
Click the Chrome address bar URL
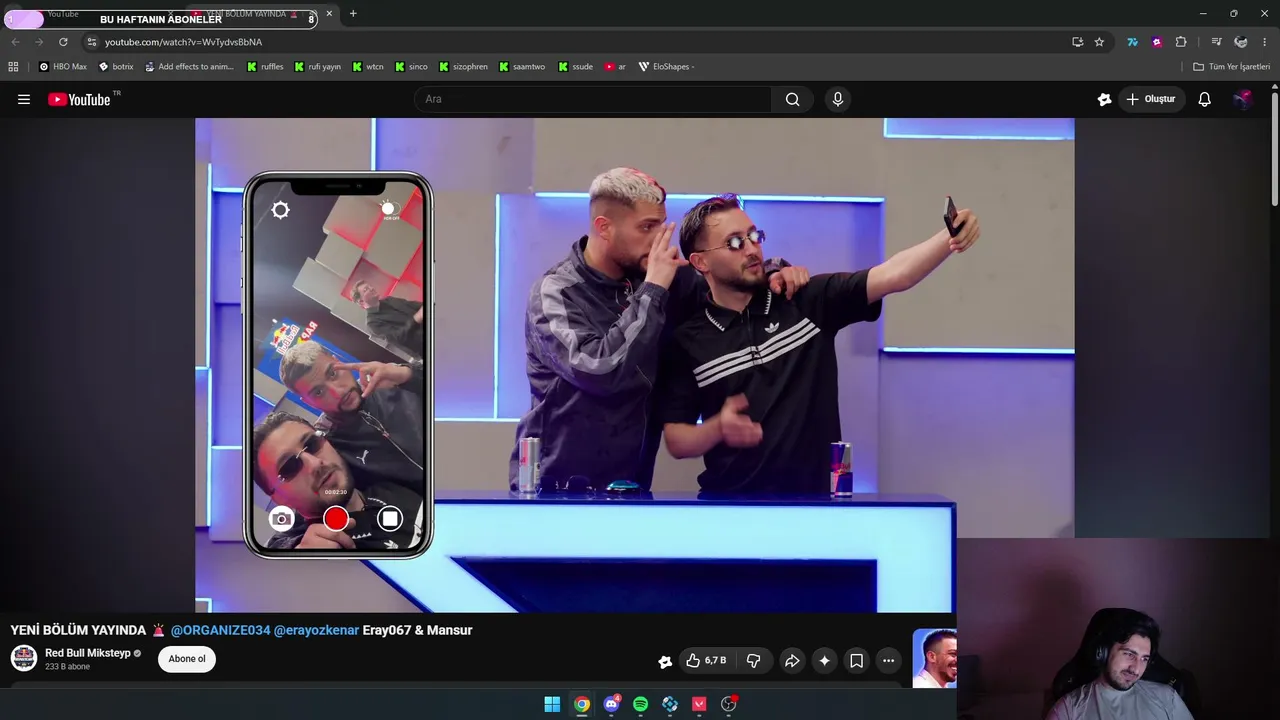pyautogui.click(x=183, y=42)
